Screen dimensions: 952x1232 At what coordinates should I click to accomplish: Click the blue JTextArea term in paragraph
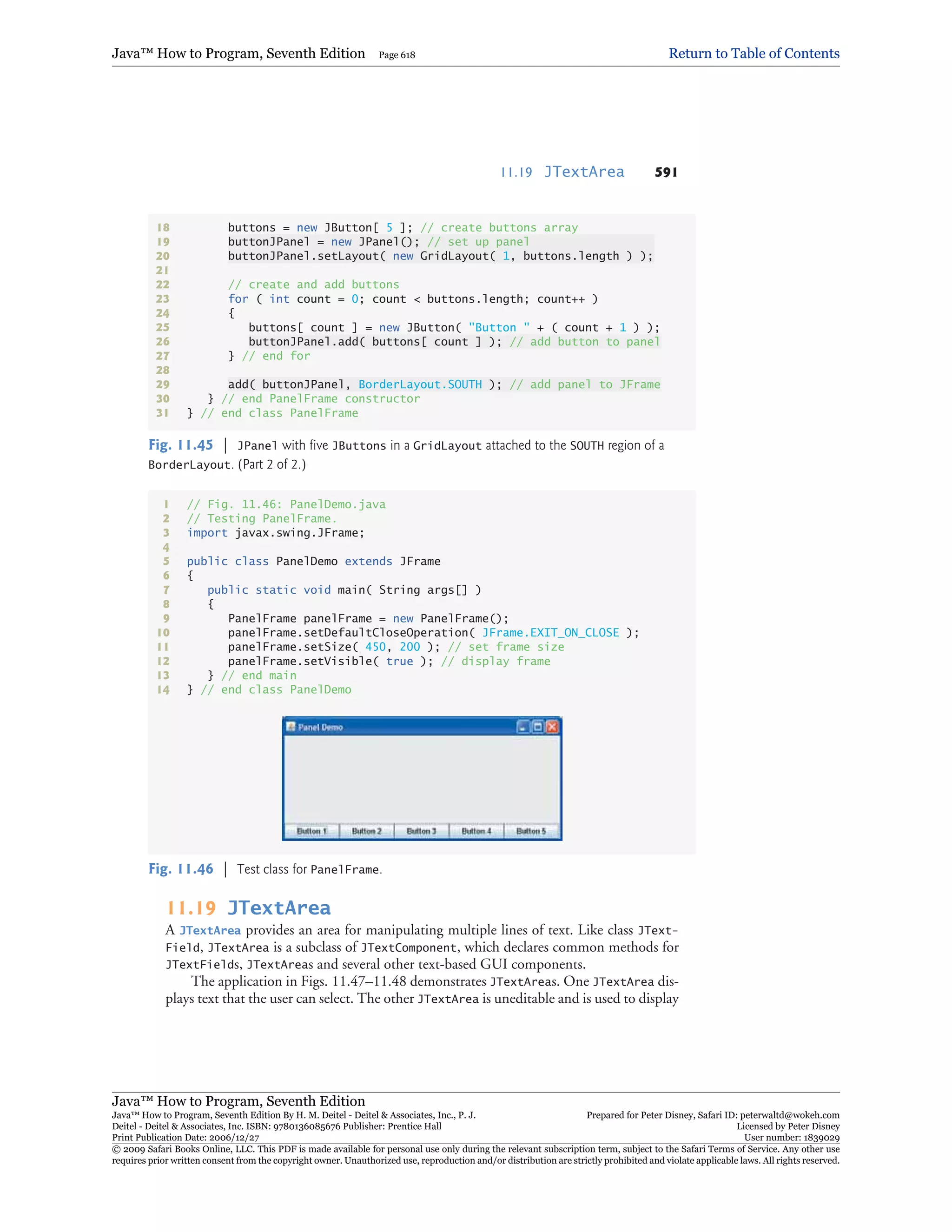point(210,930)
